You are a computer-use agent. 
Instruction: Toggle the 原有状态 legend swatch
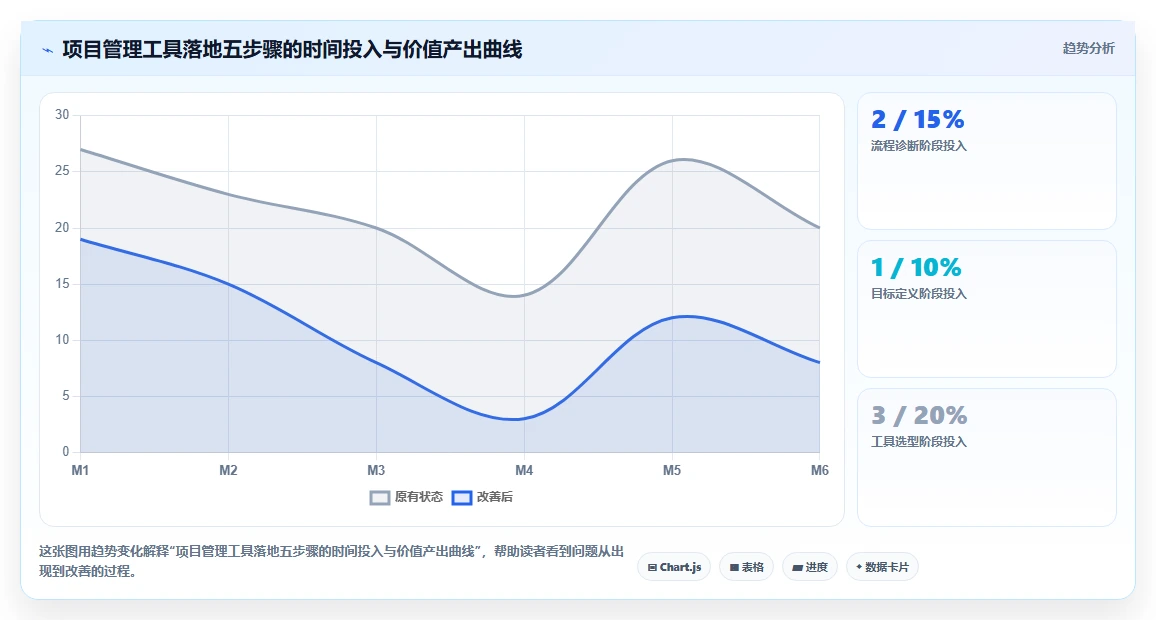tap(380, 498)
